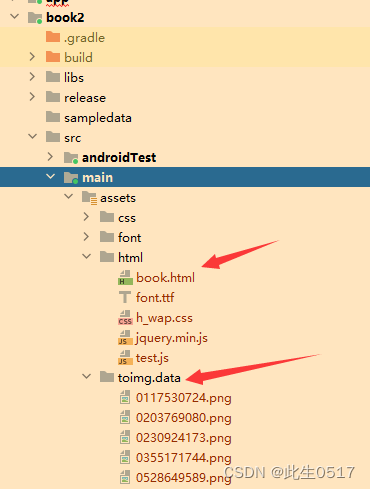Click the src folder icon
The image size is (370, 489).
pos(53,137)
